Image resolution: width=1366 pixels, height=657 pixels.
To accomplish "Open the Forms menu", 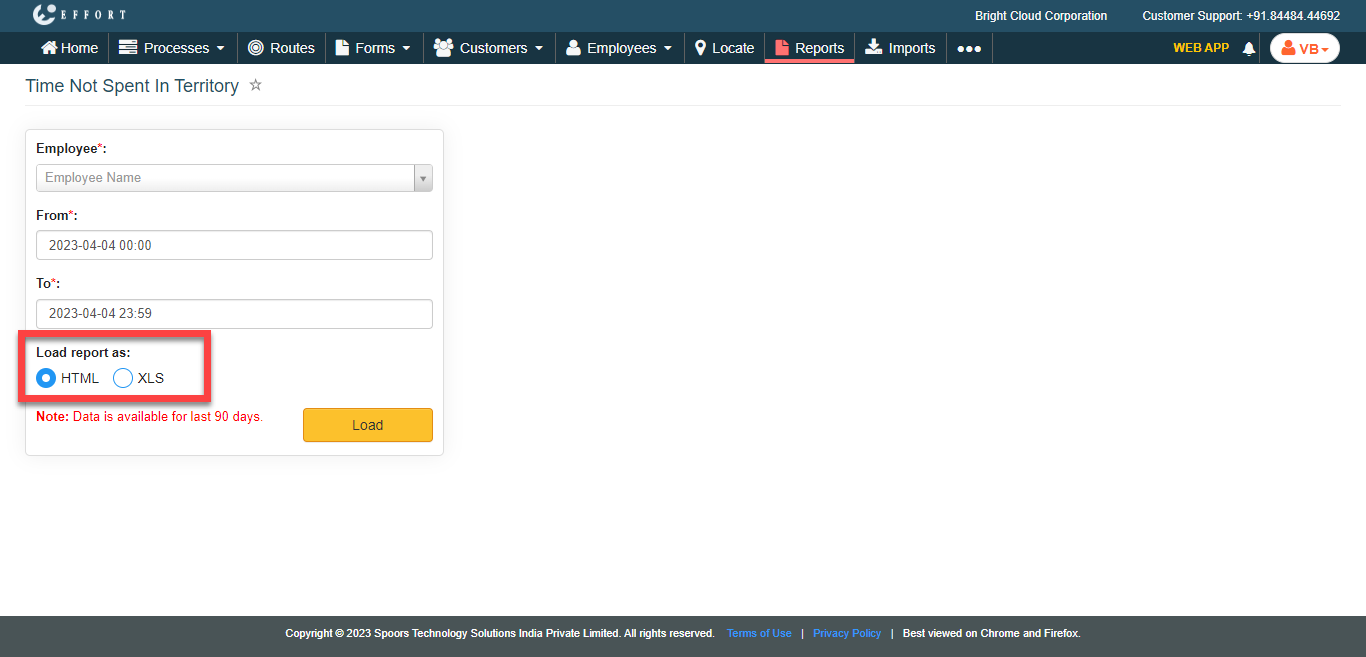I will tap(373, 48).
